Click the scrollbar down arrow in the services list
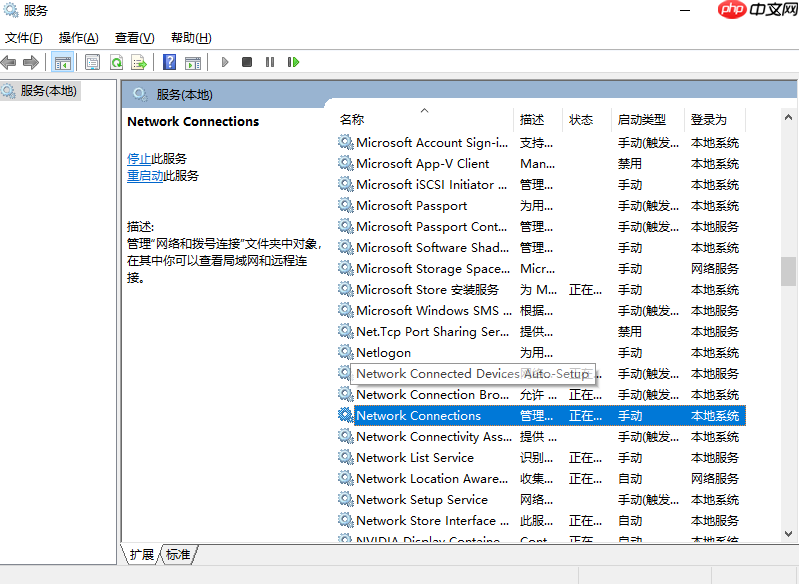Viewport: 799px width, 584px height. point(788,534)
